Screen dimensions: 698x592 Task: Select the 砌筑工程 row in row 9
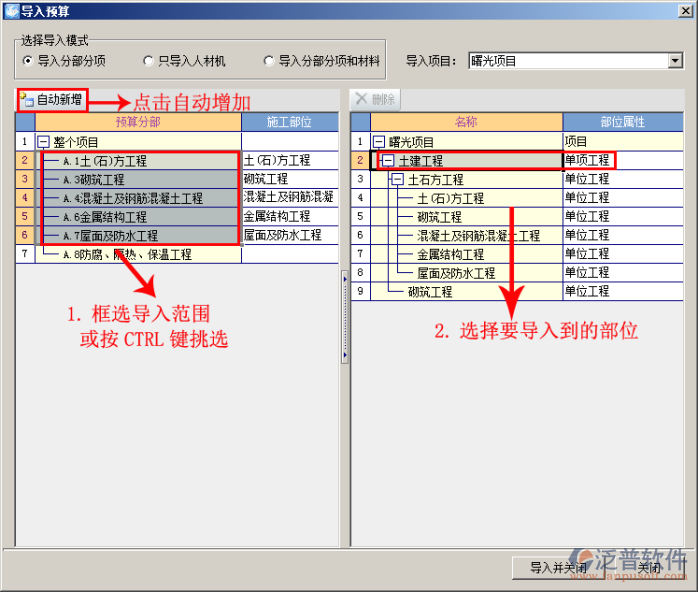click(x=429, y=292)
